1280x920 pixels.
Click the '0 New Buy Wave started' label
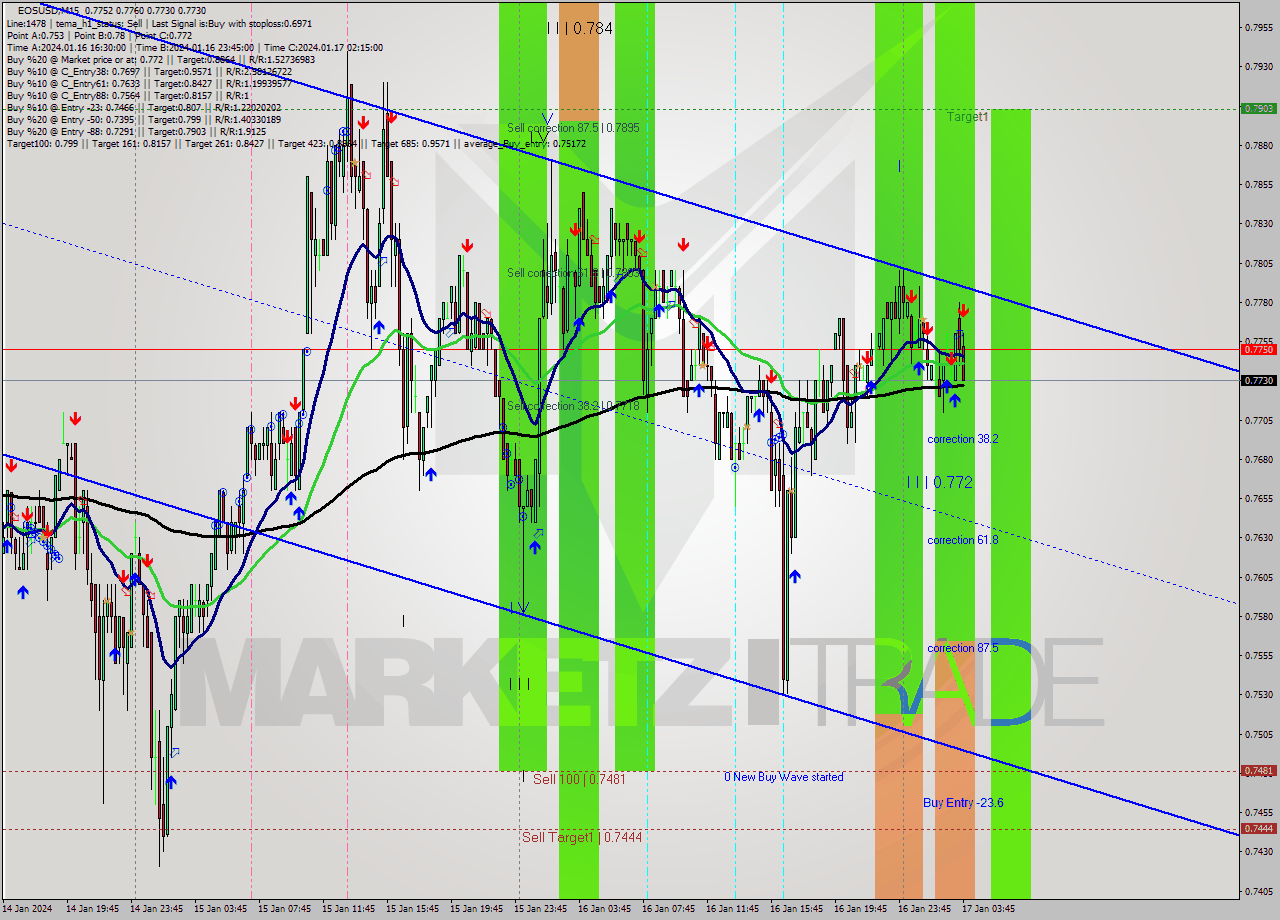[x=784, y=777]
